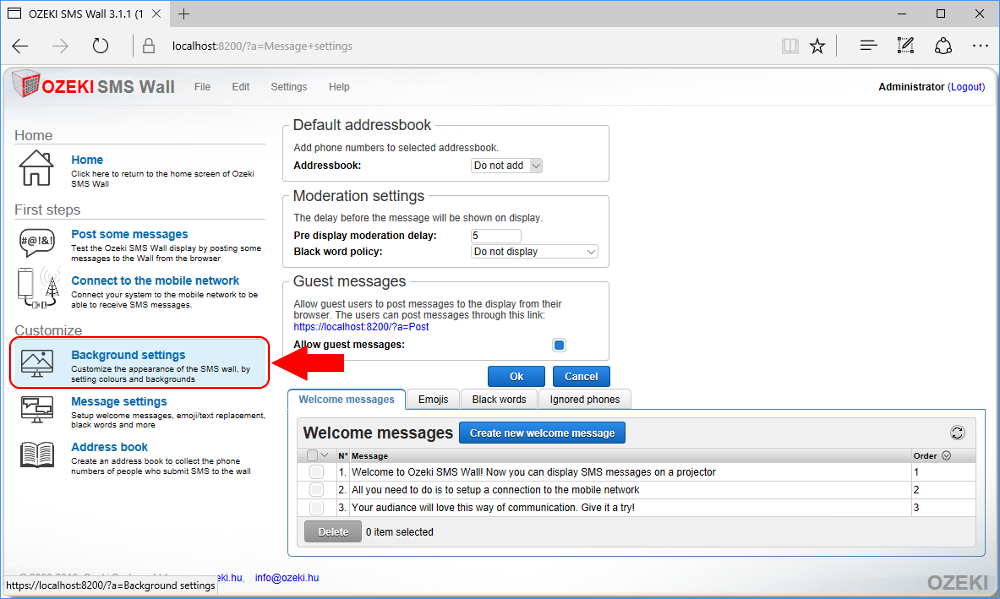Open the File menu
1000x599 pixels.
coord(202,87)
